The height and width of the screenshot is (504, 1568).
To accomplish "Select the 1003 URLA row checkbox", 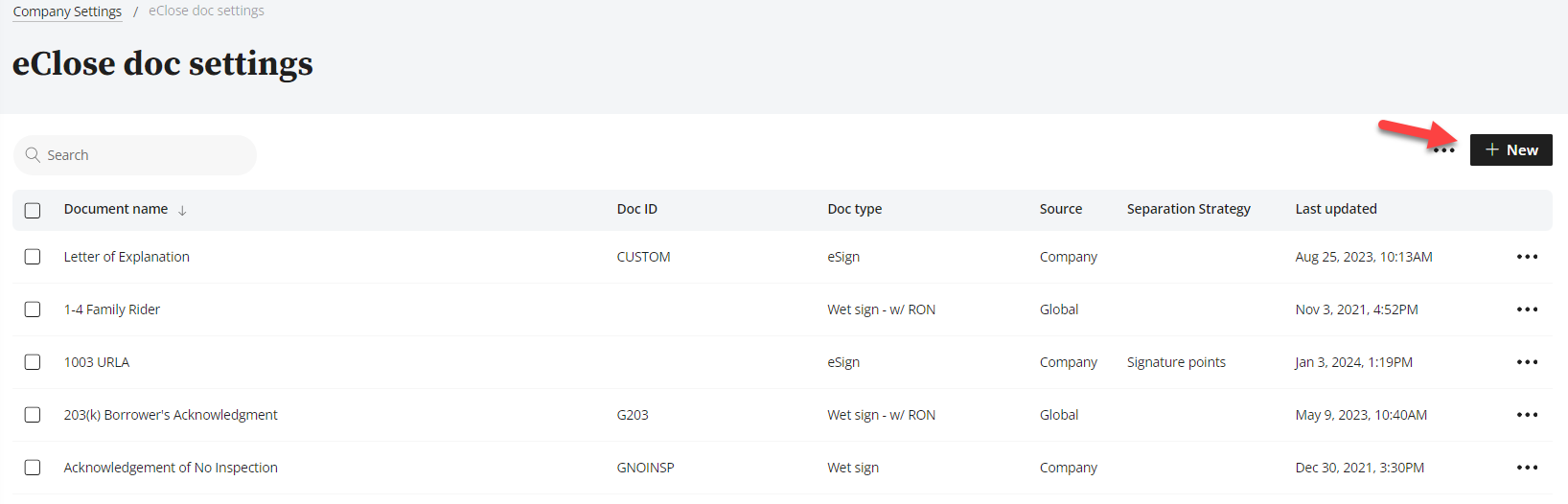I will coord(33,362).
